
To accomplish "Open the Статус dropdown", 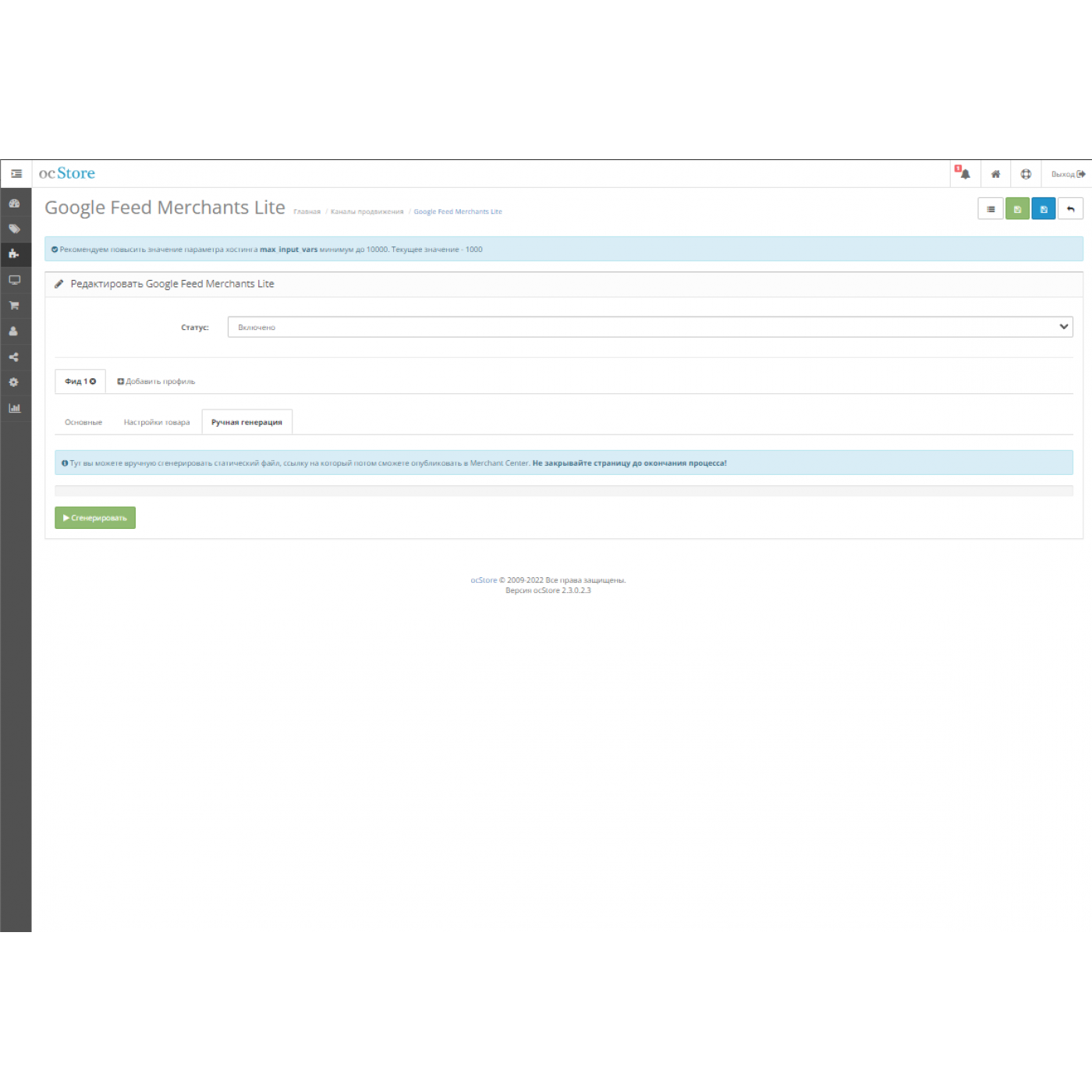I will click(x=650, y=327).
